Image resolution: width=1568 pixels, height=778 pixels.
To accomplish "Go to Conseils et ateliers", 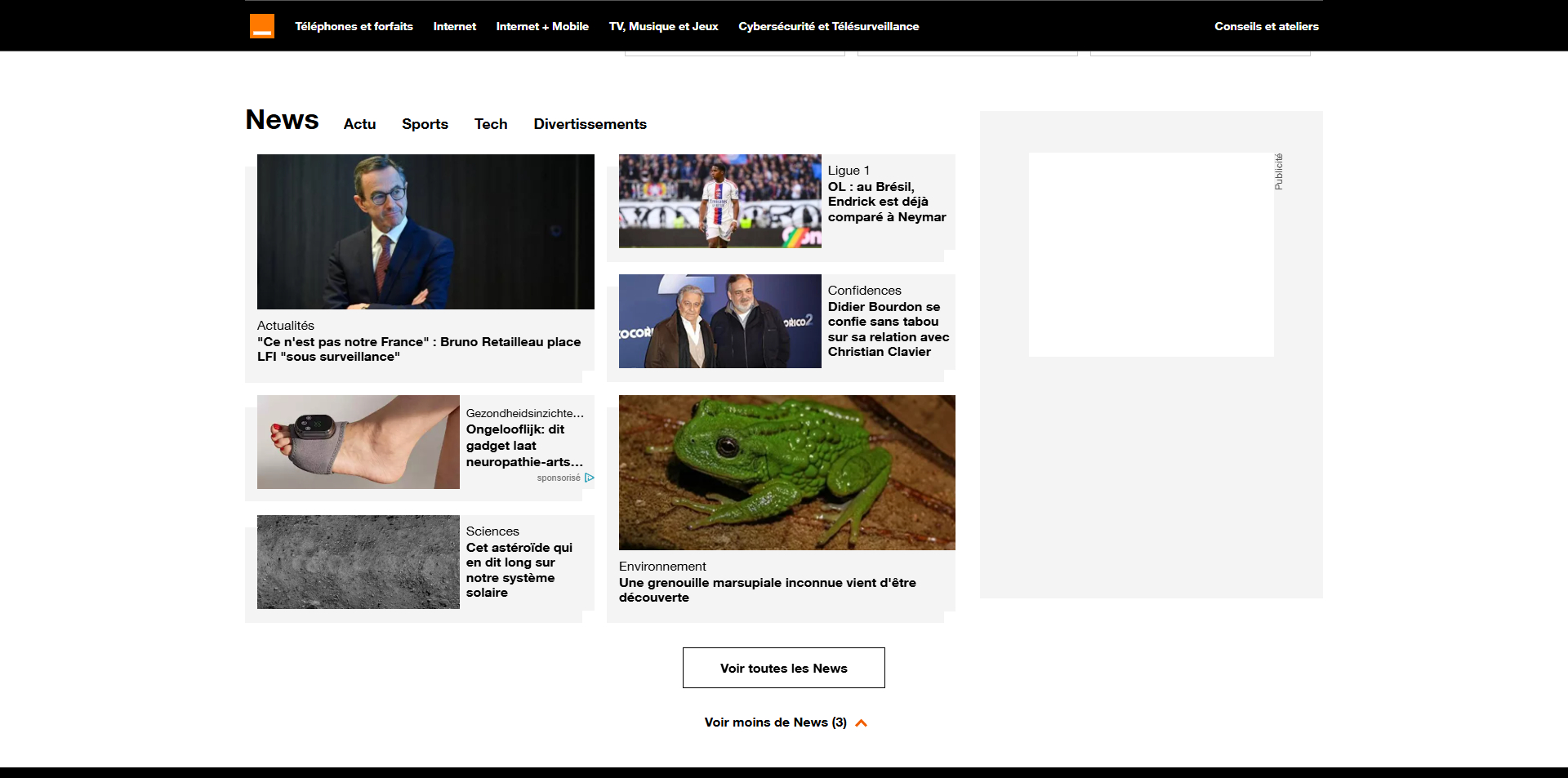I will point(1267,26).
